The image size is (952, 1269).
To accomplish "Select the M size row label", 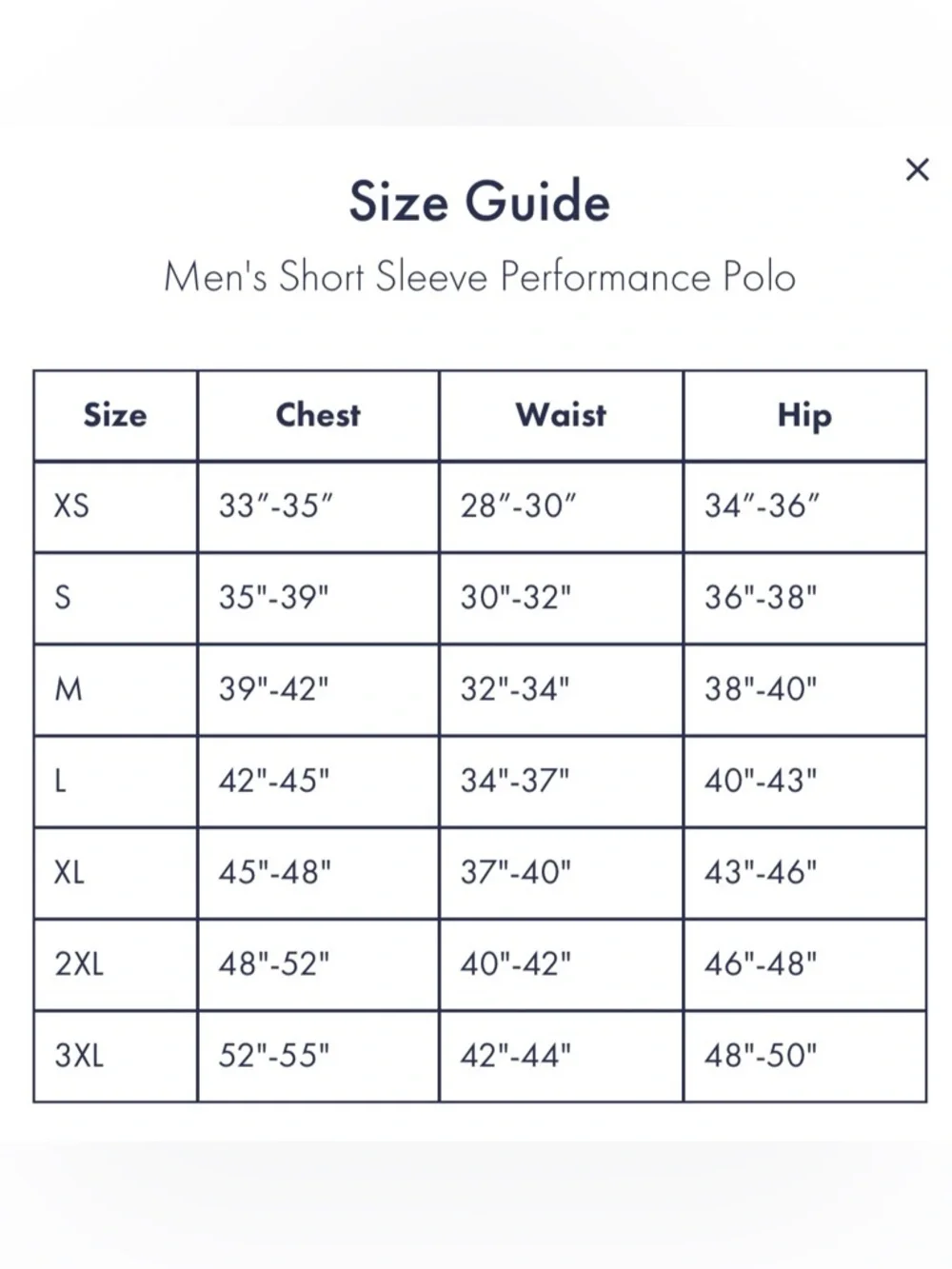I will click(x=69, y=689).
